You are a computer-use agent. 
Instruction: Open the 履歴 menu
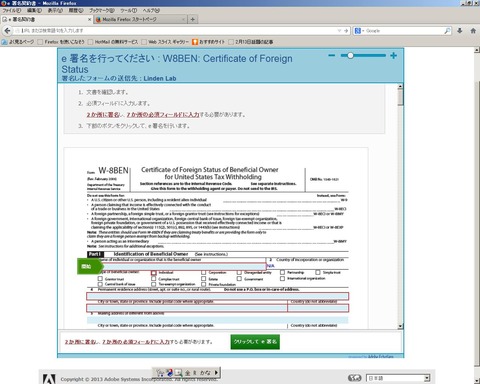[x=76, y=11]
